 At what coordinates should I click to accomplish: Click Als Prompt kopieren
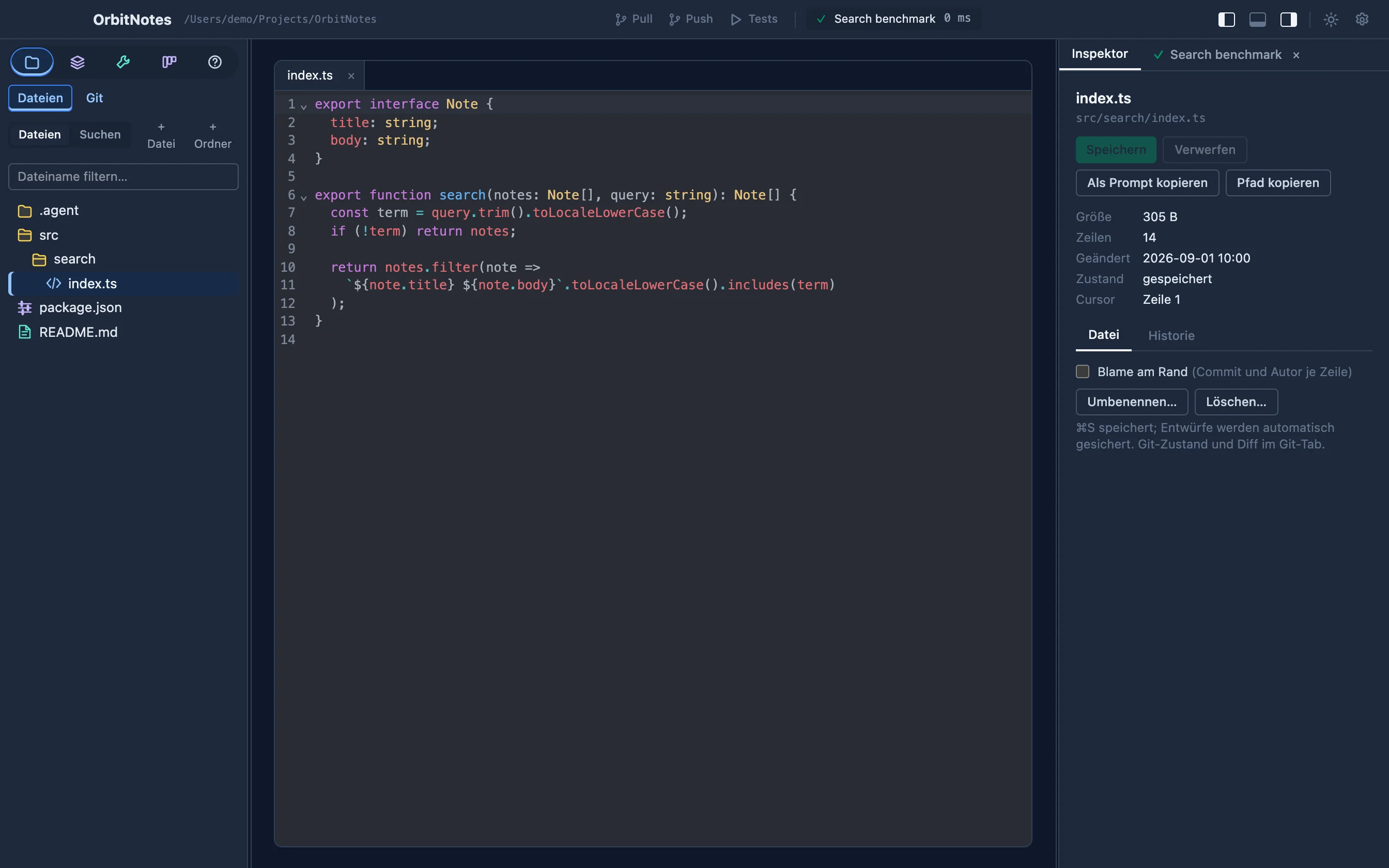click(1147, 183)
